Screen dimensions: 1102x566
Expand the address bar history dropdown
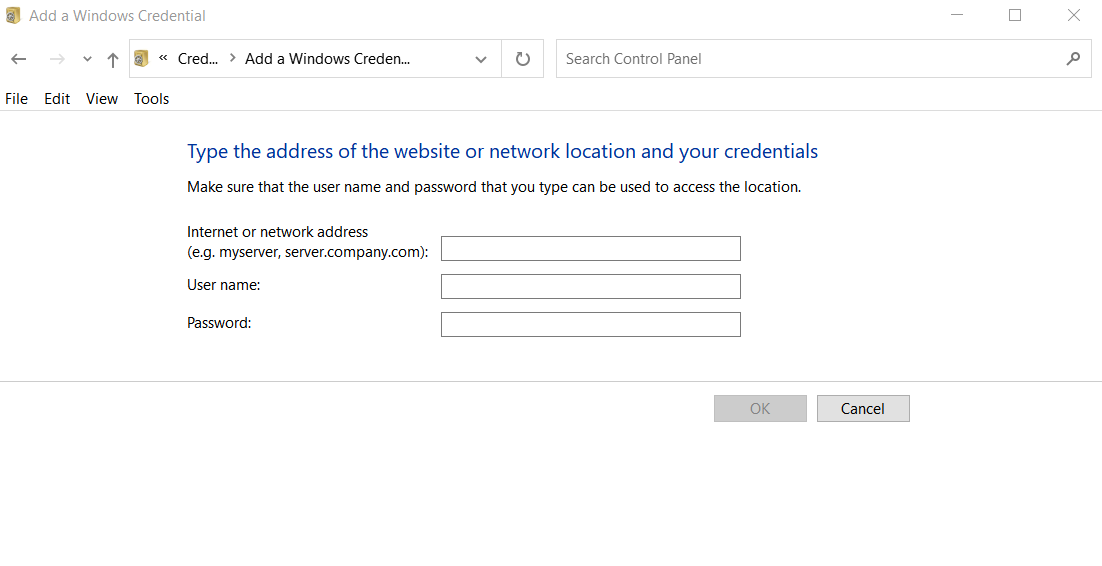(x=481, y=59)
